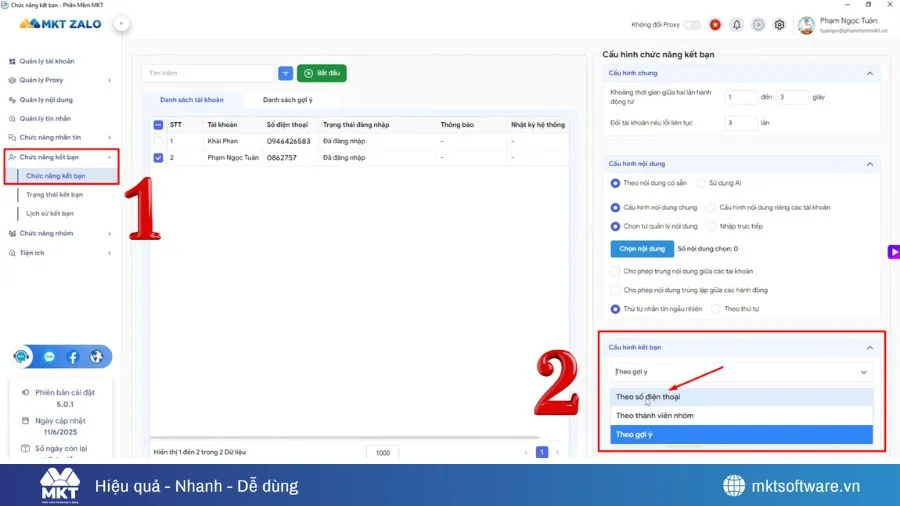Switch to Danh sách tài khoản tab
900x506 pixels.
[192, 100]
